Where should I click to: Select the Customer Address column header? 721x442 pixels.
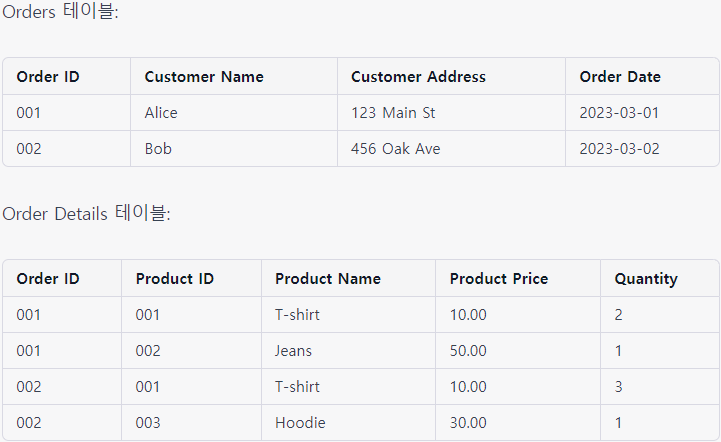coord(418,77)
